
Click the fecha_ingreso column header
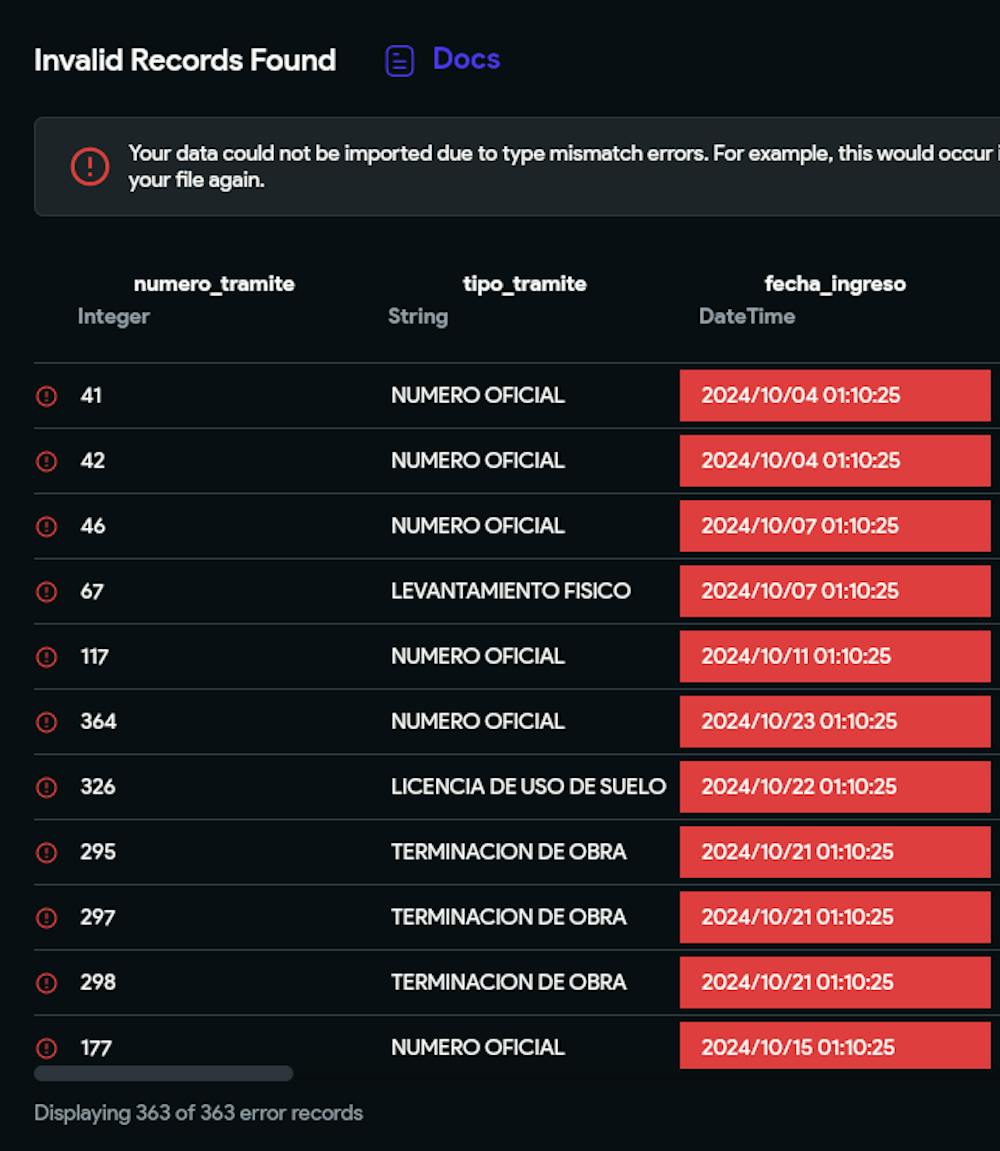coord(835,284)
